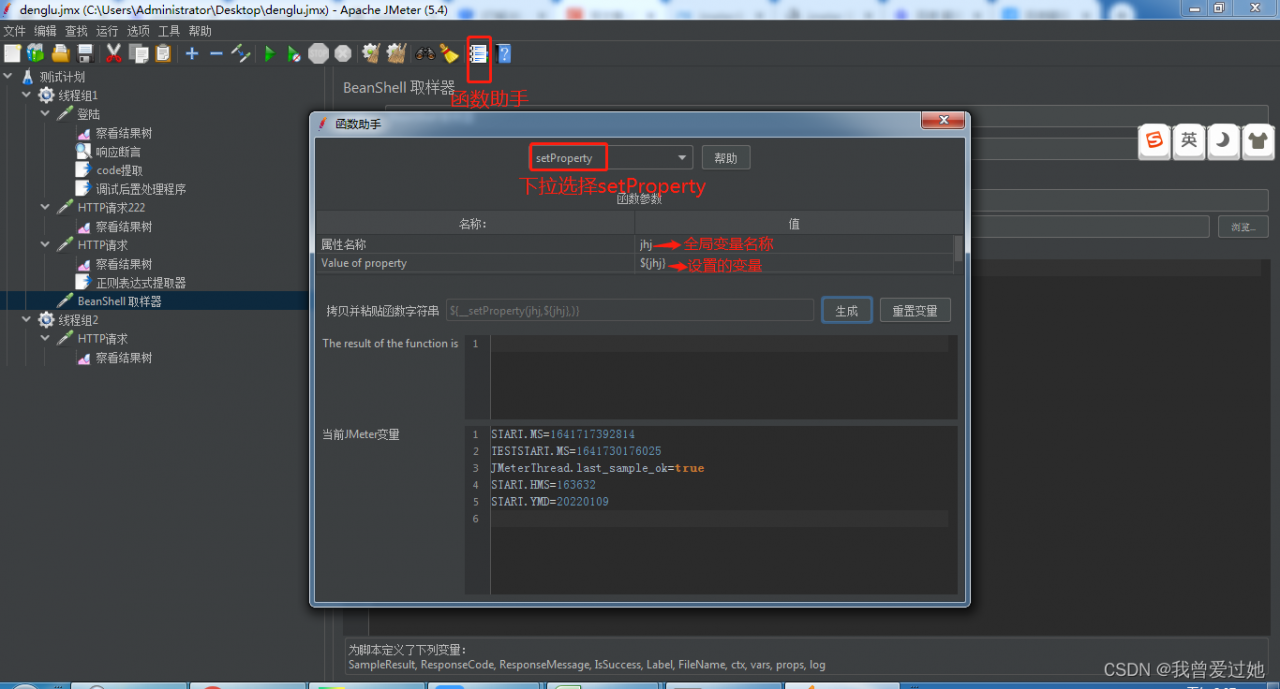Clear results with single broom icon
The image size is (1280, 689).
372,54
